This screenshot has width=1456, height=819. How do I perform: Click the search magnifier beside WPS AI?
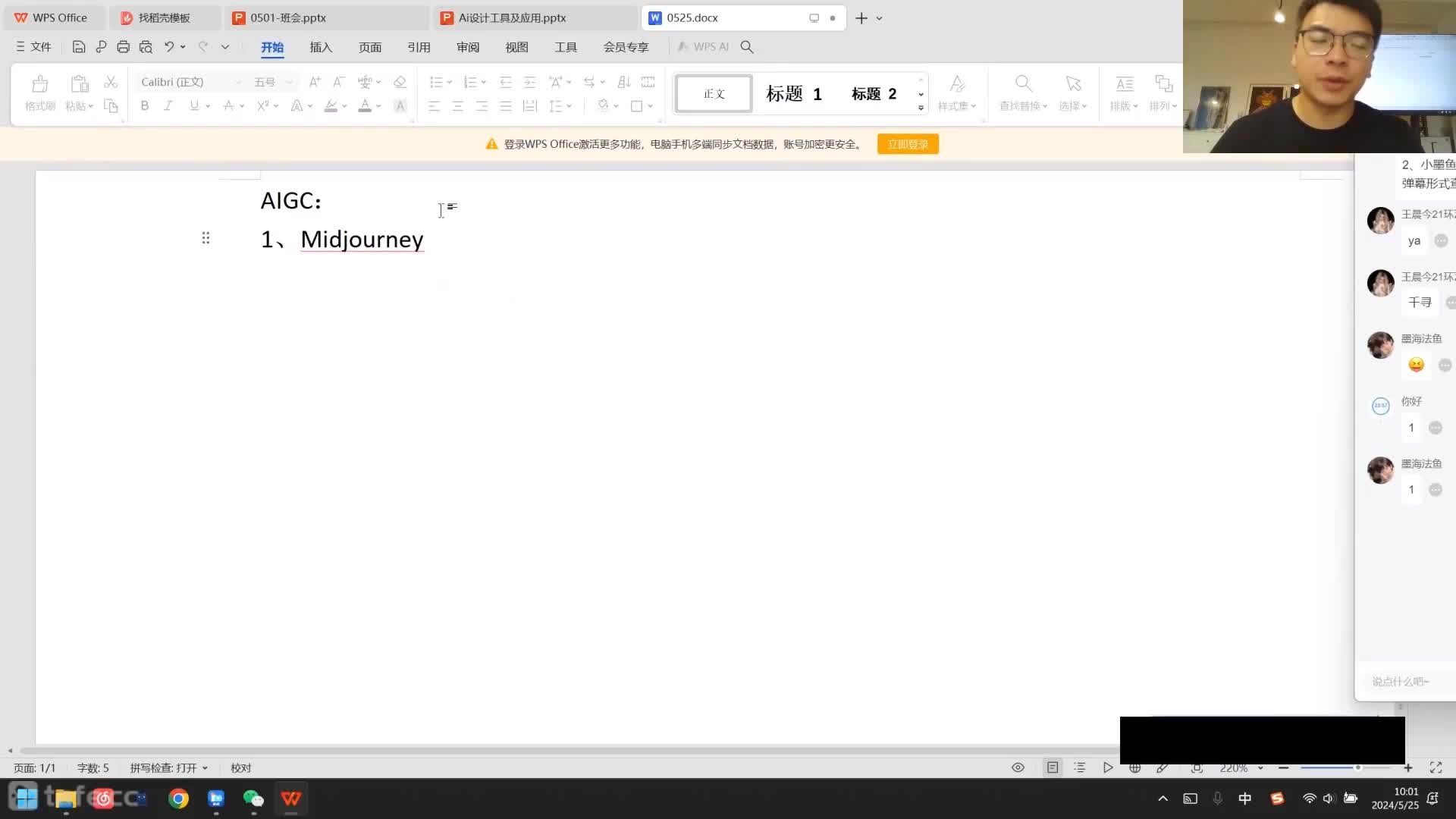point(747,47)
